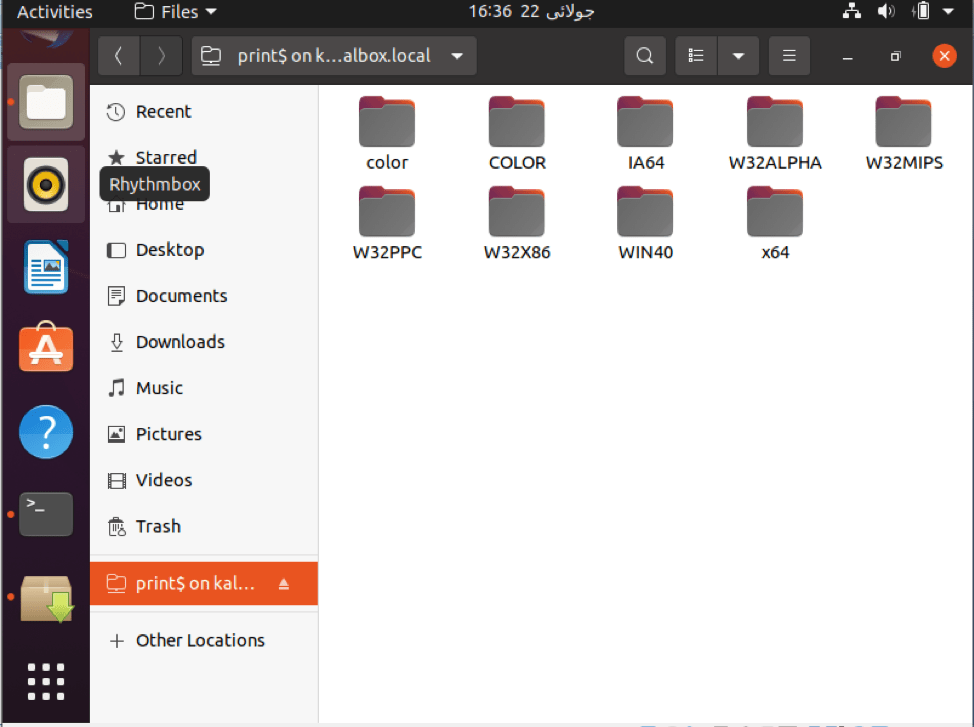The image size is (974, 727).
Task: Switch to list view with the view icon
Action: click(696, 56)
